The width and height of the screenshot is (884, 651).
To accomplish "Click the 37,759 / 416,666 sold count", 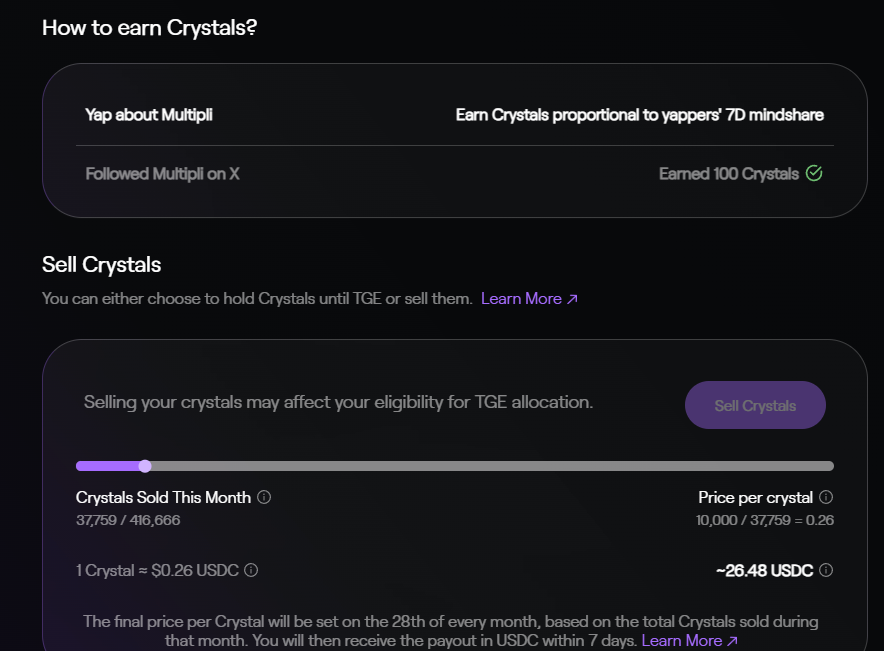I will point(128,520).
